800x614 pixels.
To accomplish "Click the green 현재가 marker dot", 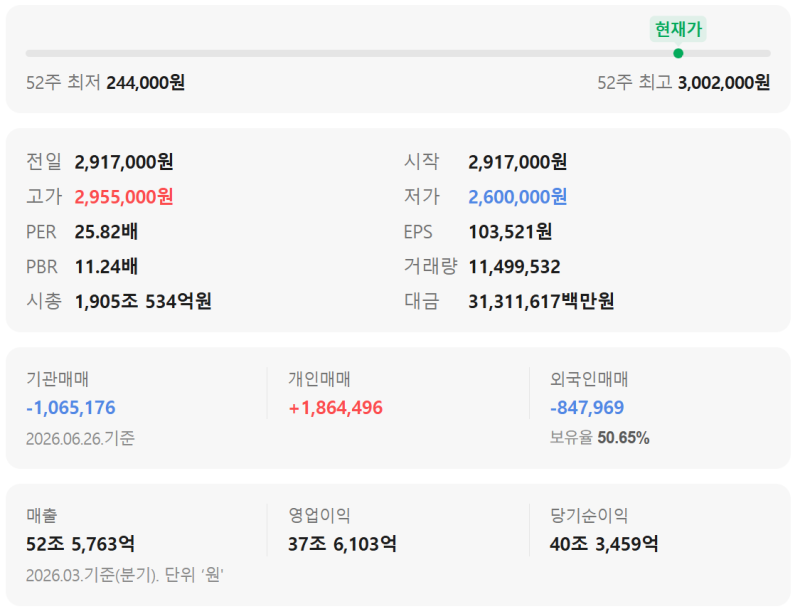I will [678, 54].
